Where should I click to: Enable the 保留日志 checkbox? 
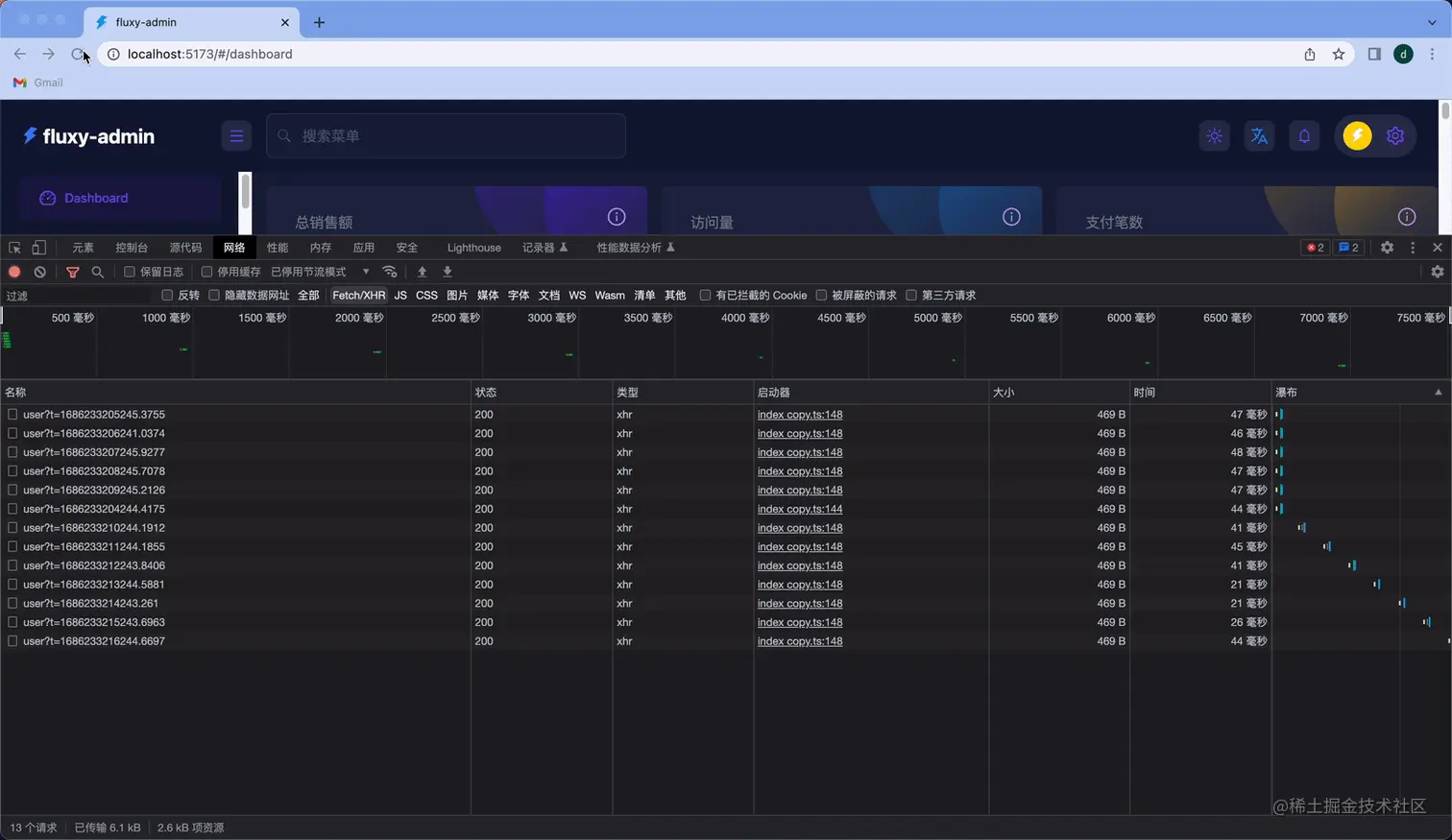[130, 272]
